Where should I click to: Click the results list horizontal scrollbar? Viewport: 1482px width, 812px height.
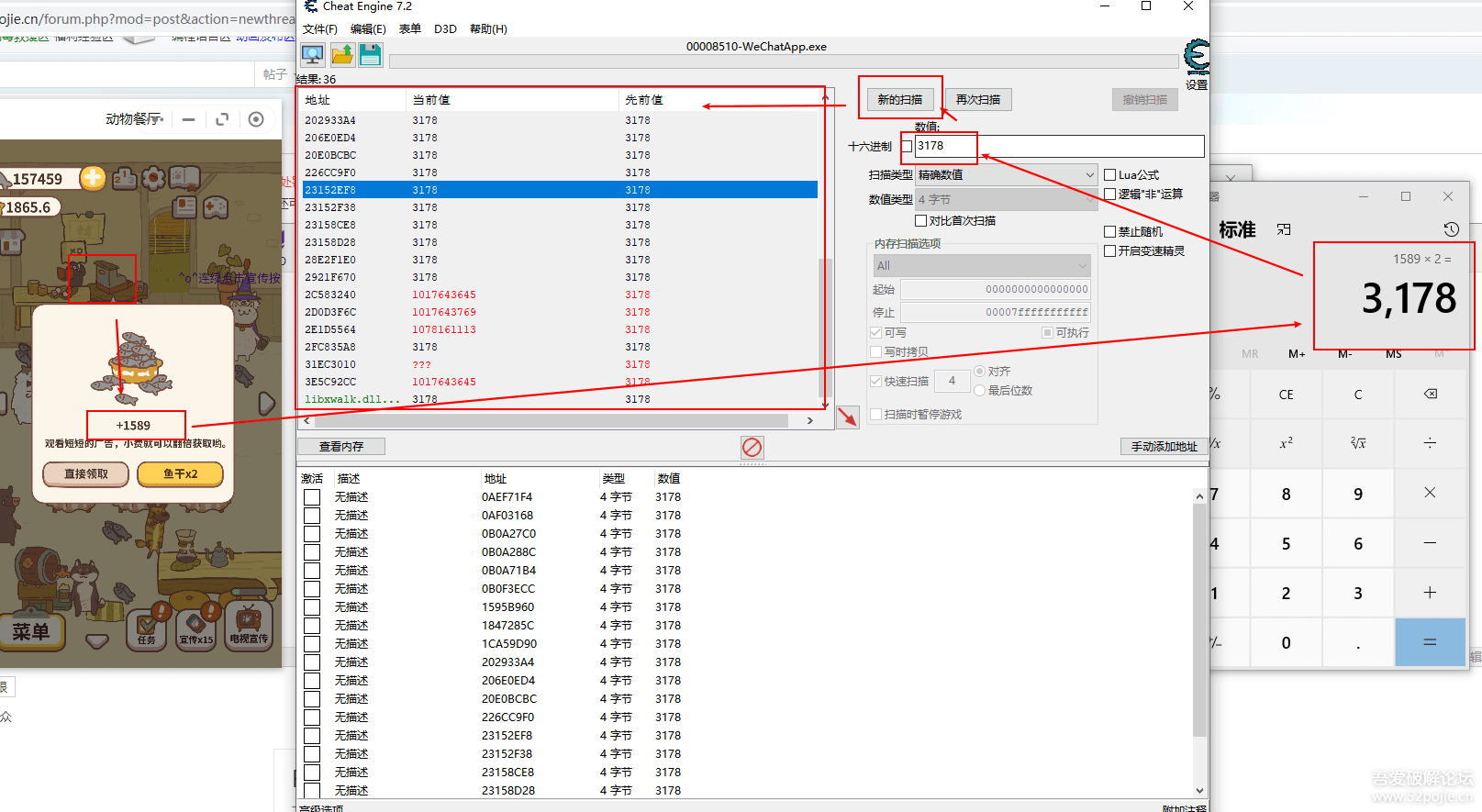click(551, 421)
